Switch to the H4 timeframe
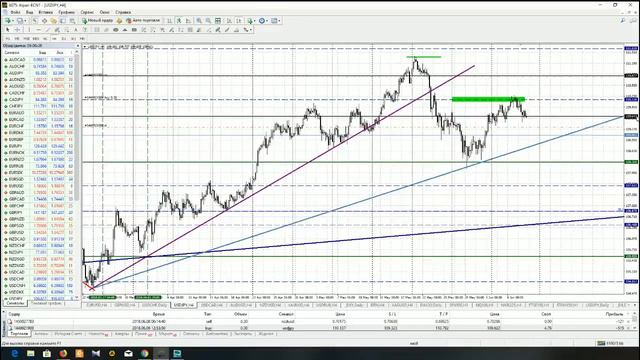640x360 pixels. (x=54, y=38)
